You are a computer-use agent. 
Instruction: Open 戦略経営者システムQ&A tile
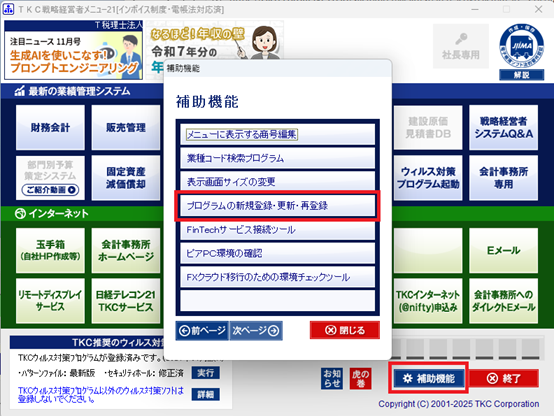point(503,127)
